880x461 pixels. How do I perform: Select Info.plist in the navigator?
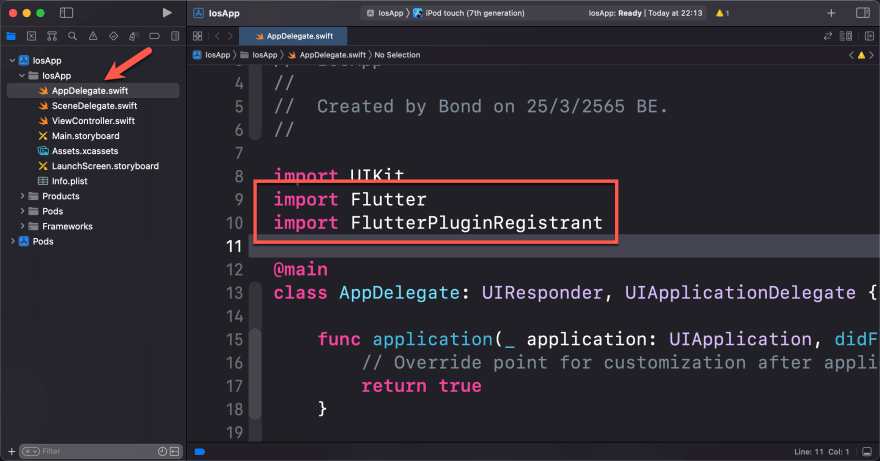point(70,181)
